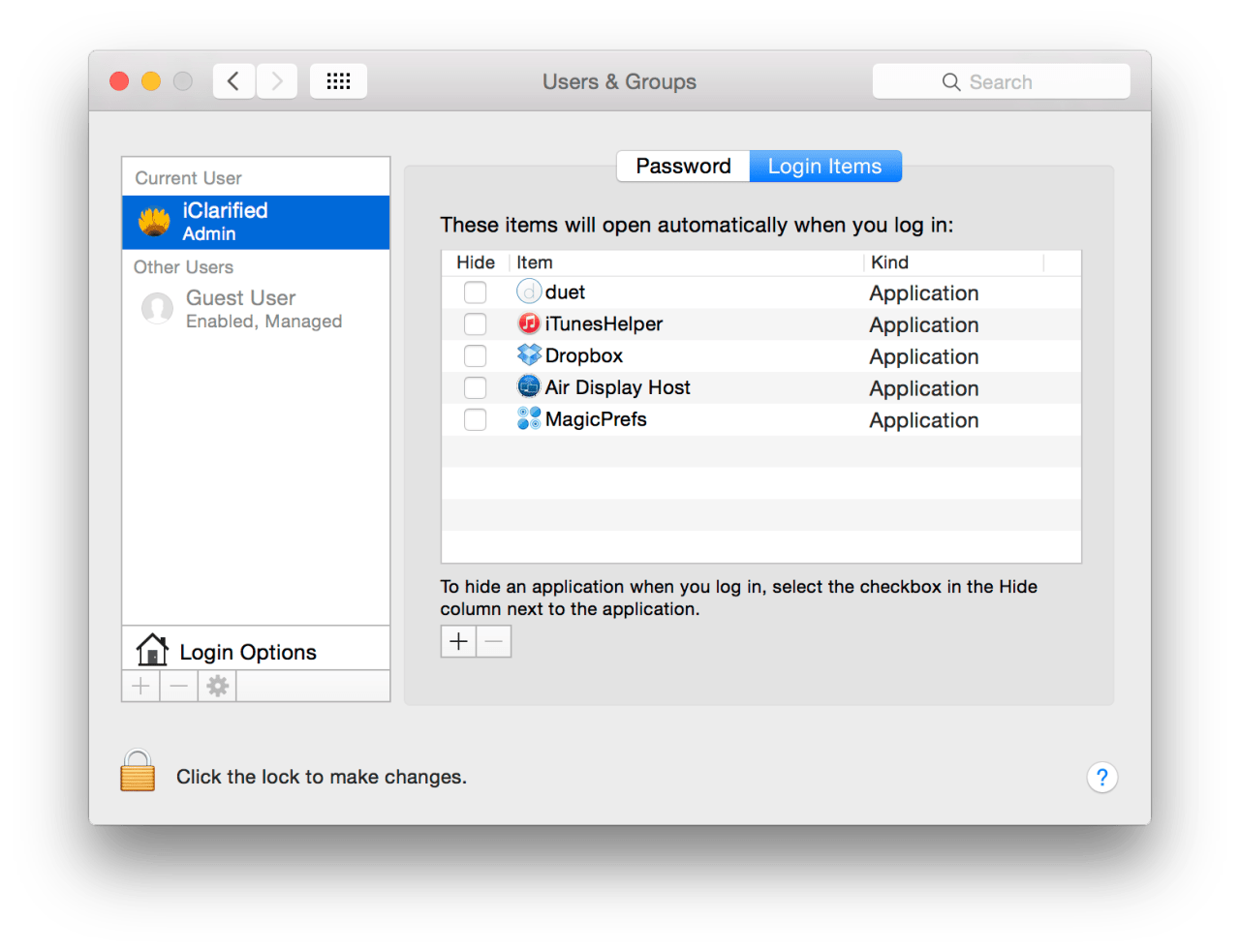Click the Login Options home icon
Screen dimensions: 1240x952
tap(151, 650)
